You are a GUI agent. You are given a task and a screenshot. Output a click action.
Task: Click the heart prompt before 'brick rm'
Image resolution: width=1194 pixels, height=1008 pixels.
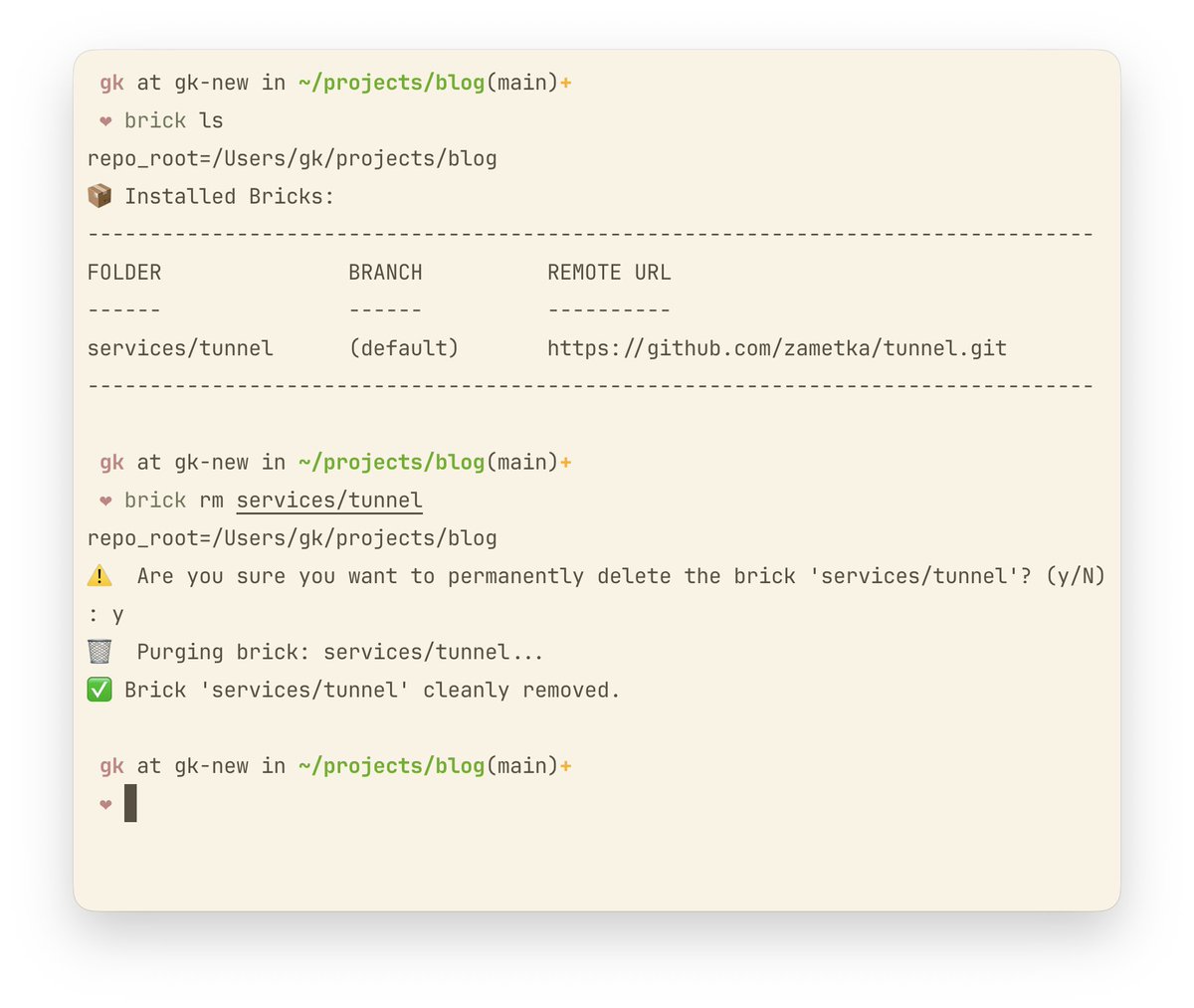pos(105,502)
